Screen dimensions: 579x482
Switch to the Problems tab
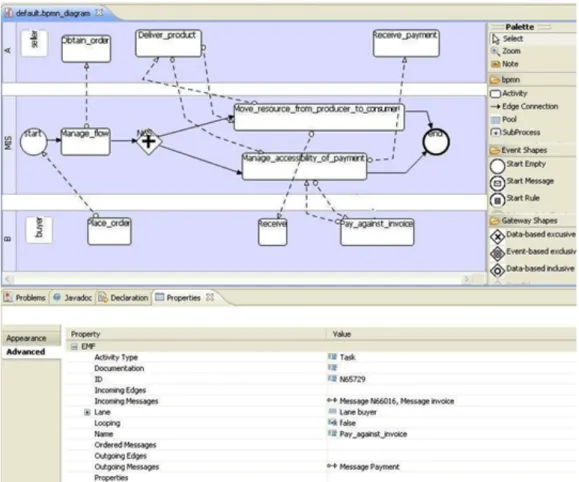25,298
